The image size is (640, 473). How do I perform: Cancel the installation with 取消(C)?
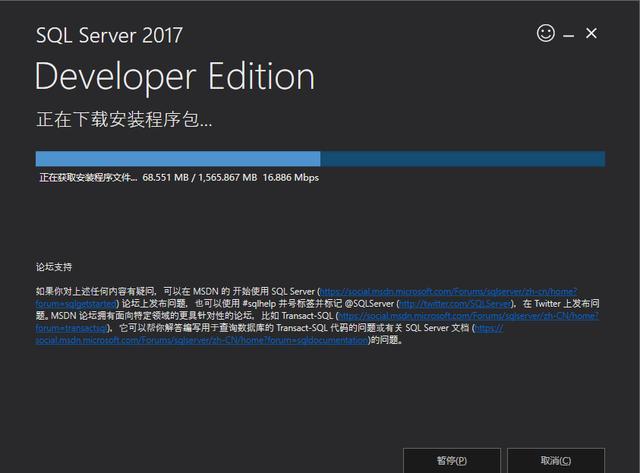click(x=556, y=460)
